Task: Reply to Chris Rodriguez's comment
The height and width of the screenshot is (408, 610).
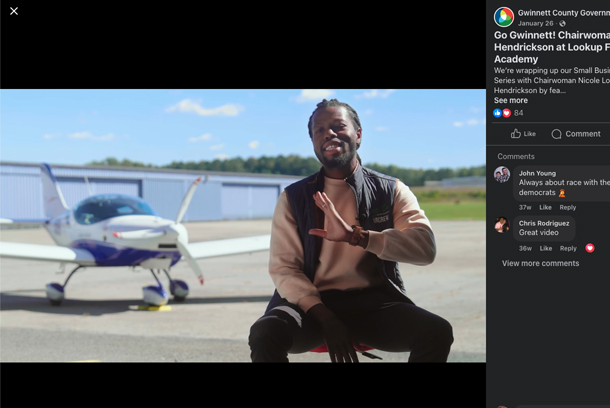Action: 568,248
